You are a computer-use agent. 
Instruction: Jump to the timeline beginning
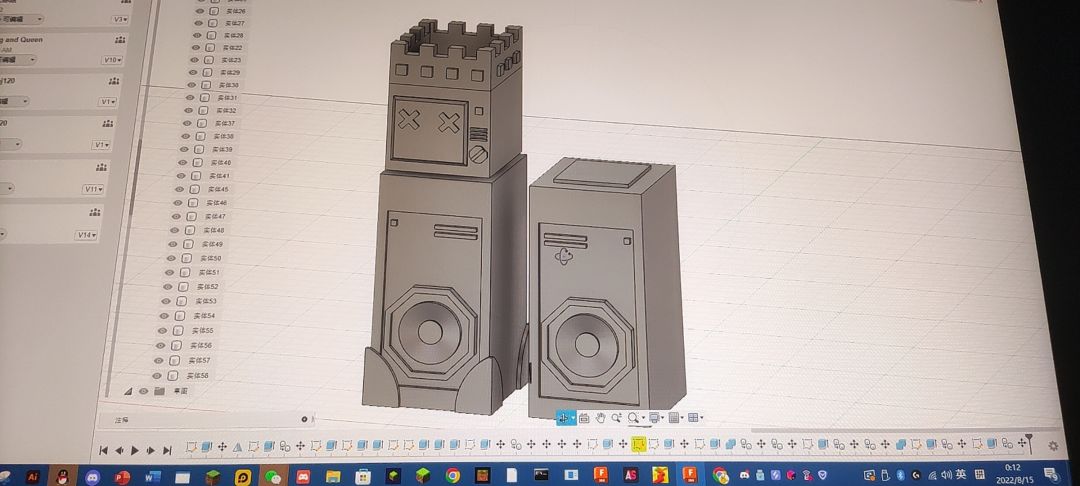point(103,450)
